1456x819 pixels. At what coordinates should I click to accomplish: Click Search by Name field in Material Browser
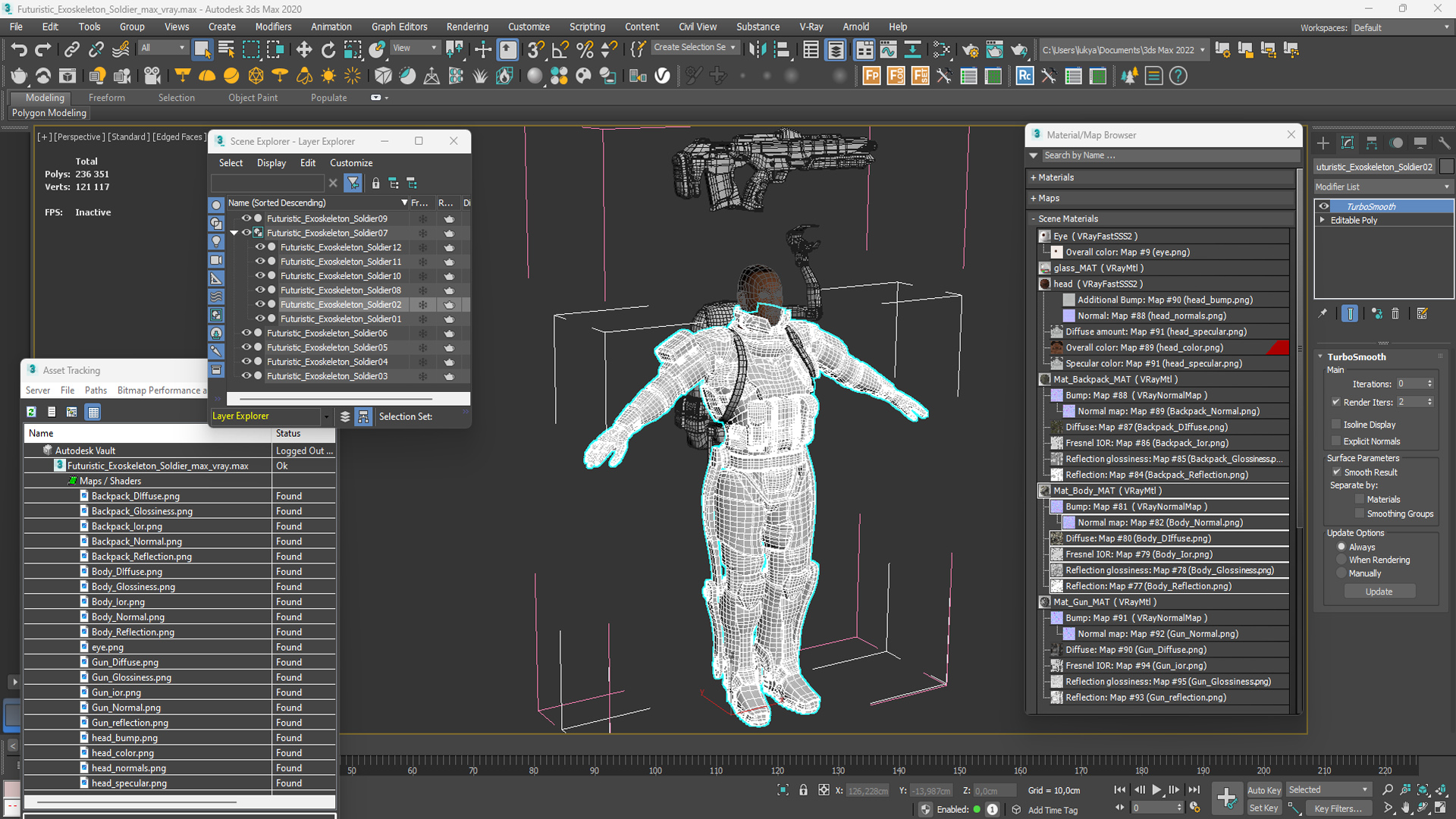(1170, 155)
